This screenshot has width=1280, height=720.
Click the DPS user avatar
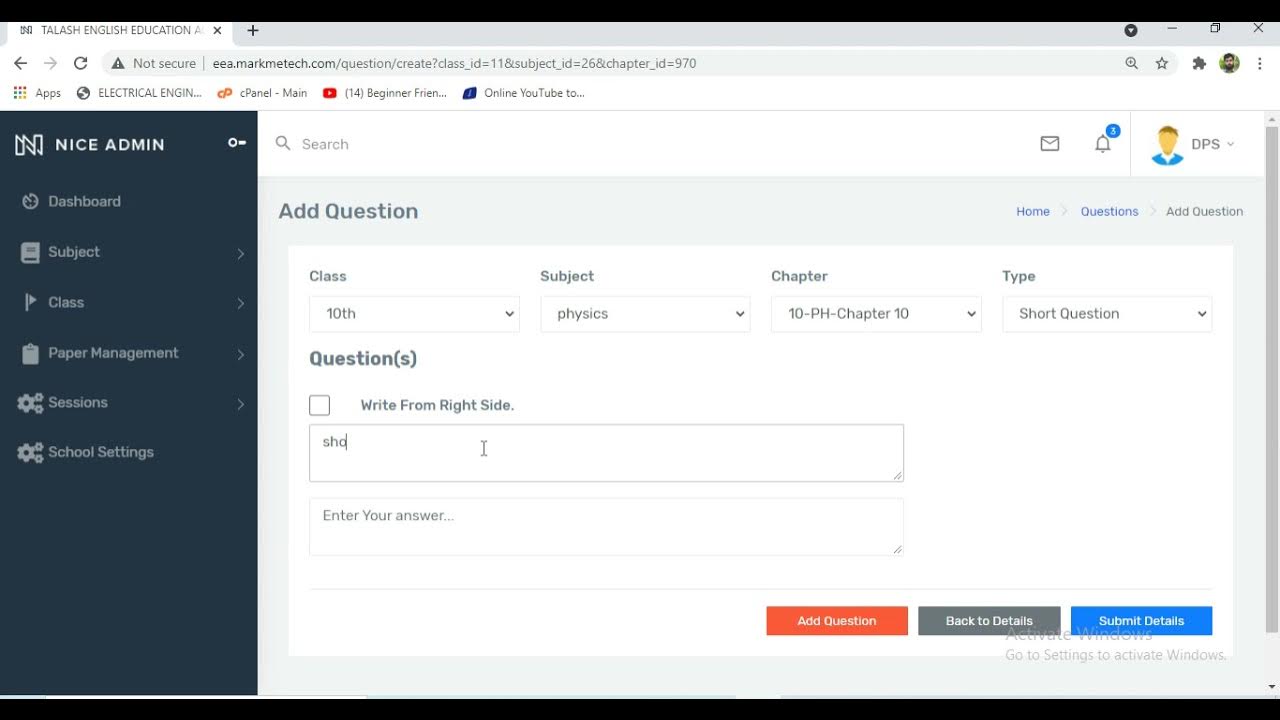1167,145
